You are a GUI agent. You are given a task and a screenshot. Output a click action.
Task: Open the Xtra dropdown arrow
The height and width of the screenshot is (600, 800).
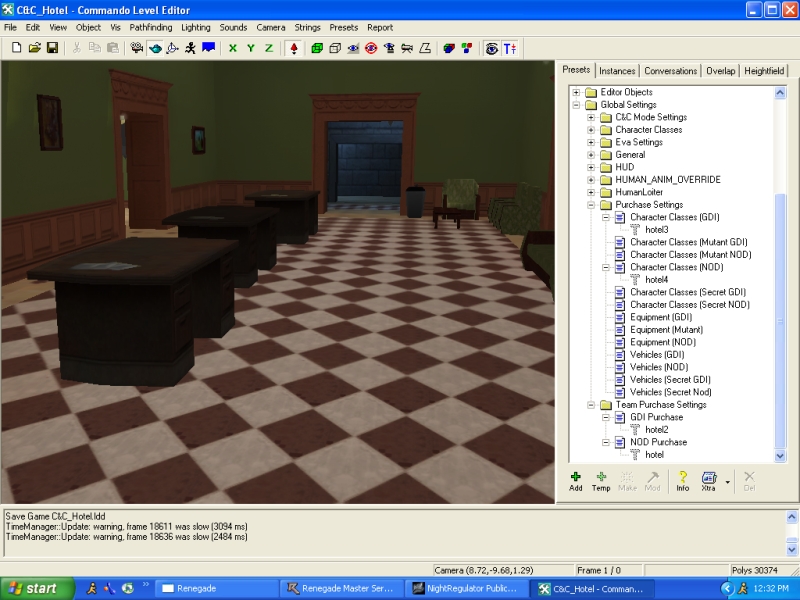[728, 481]
